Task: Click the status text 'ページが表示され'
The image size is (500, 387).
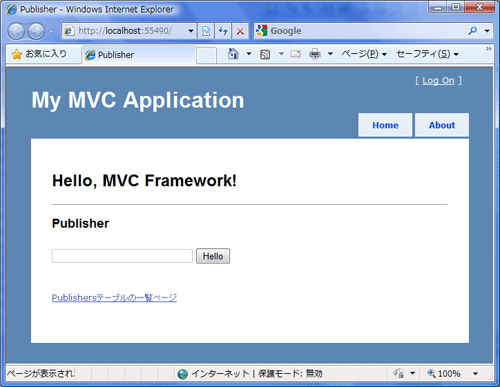Action: coord(41,374)
